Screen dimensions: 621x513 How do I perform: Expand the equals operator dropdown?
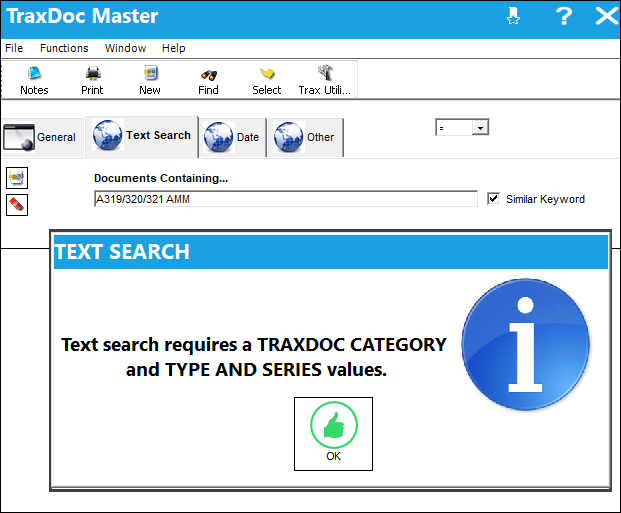[x=480, y=128]
